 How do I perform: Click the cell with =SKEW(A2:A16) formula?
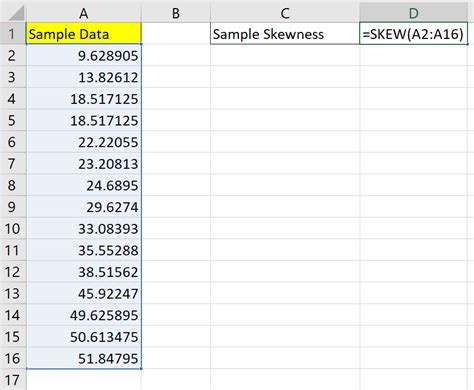point(414,34)
